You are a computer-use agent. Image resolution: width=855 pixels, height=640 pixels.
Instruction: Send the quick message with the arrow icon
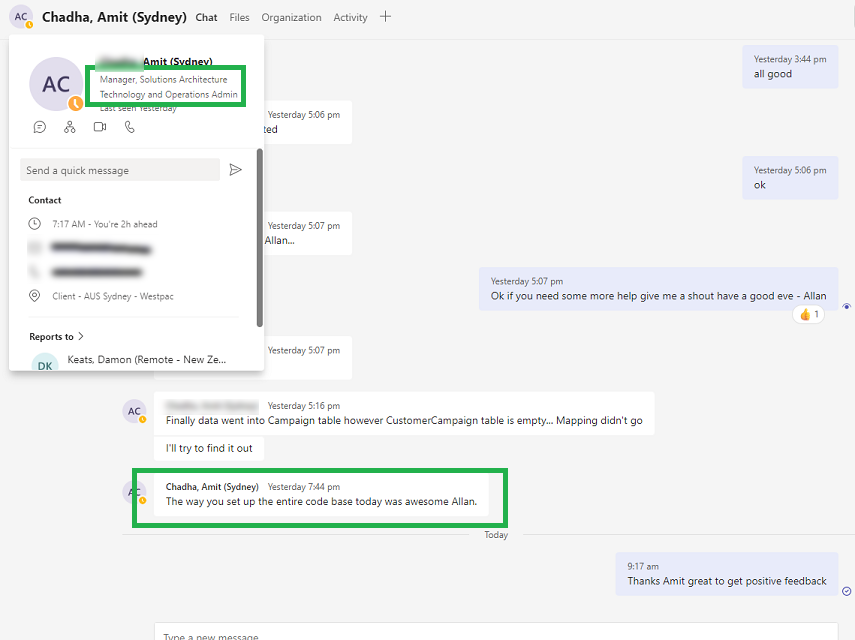click(236, 170)
